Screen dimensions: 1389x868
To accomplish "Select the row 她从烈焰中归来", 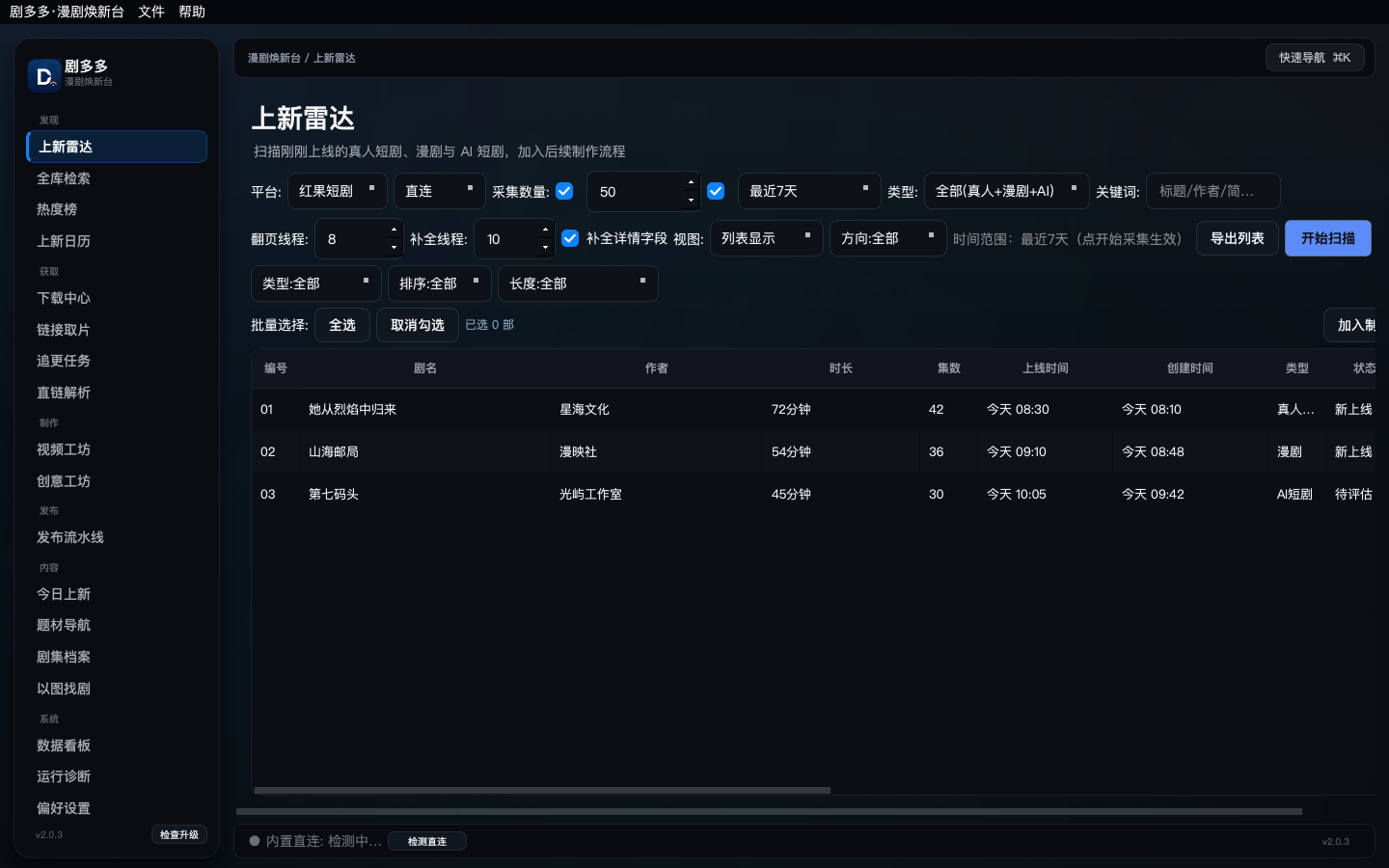I will pos(813,410).
